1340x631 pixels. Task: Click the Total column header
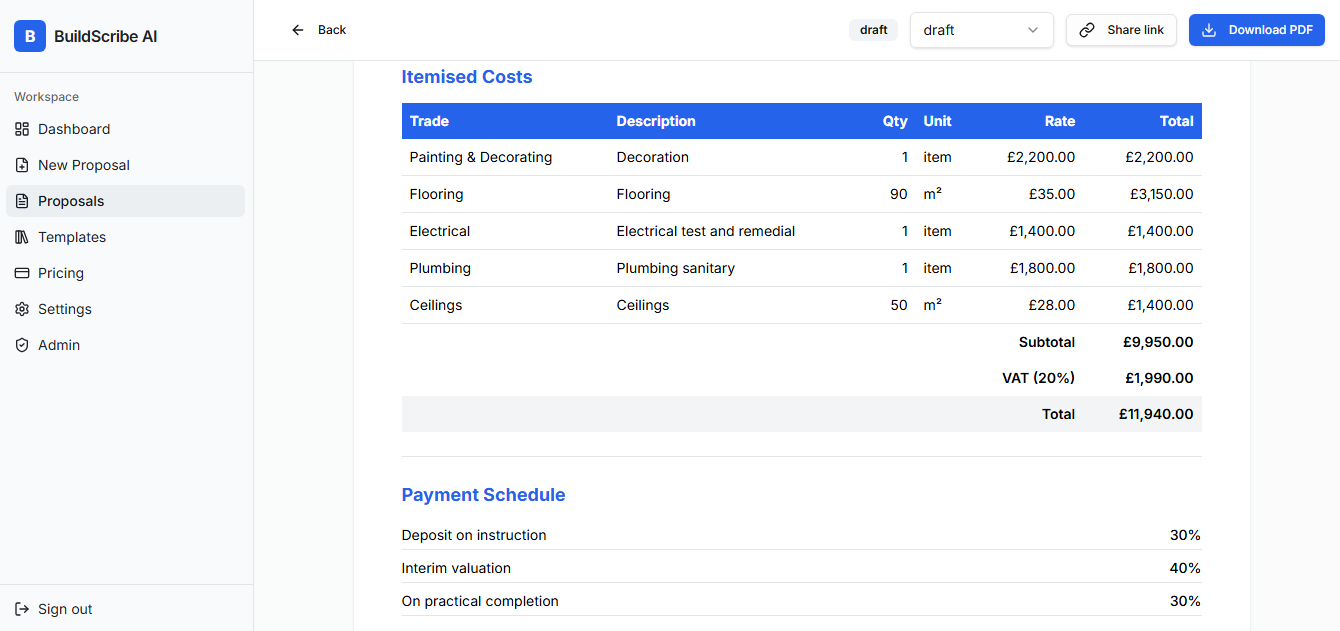click(1177, 121)
